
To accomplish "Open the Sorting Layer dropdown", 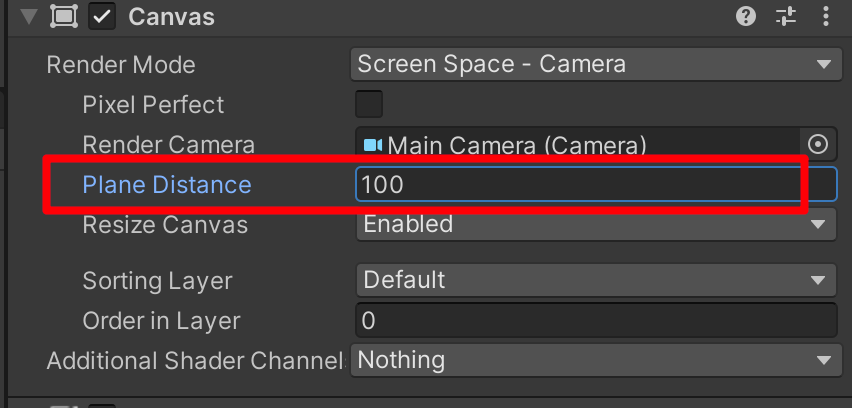I will coord(596,280).
